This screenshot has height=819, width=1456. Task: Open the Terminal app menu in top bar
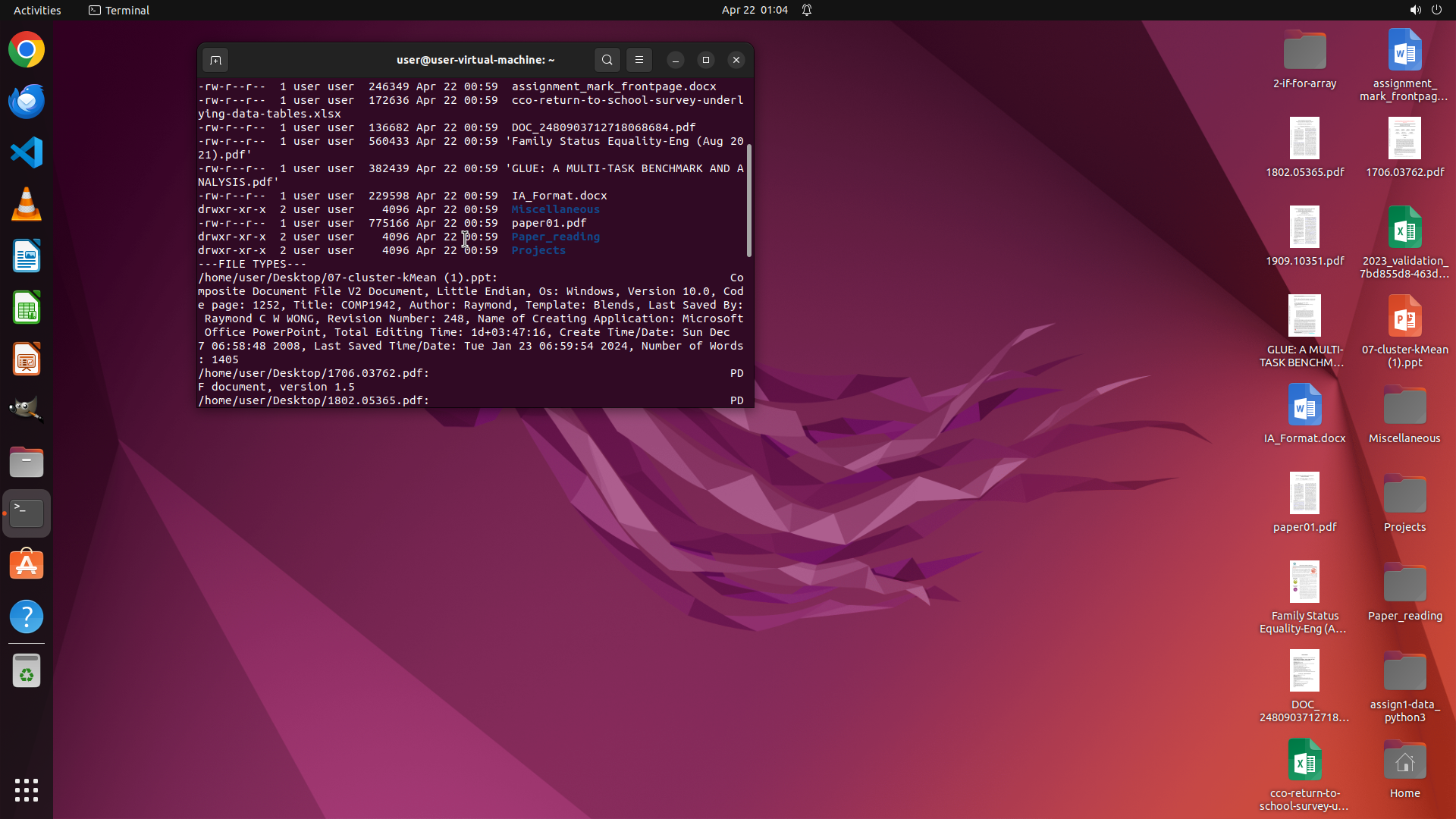pyautogui.click(x=119, y=10)
